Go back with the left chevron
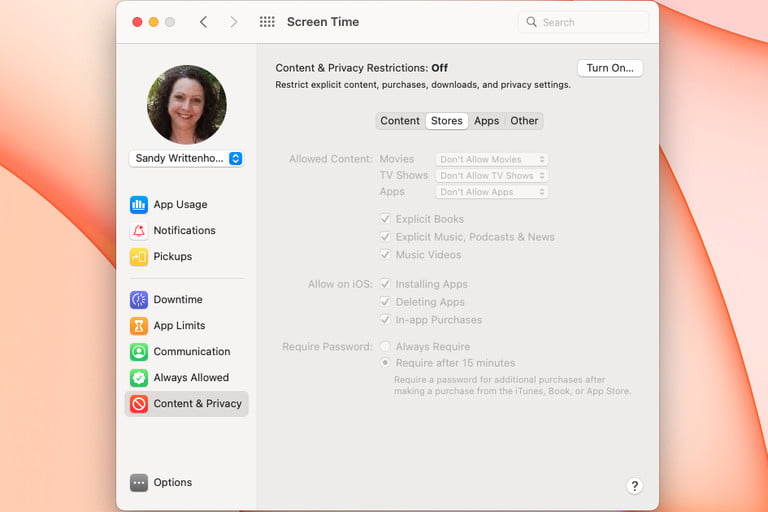Screen dimensions: 768x512 (x=204, y=22)
